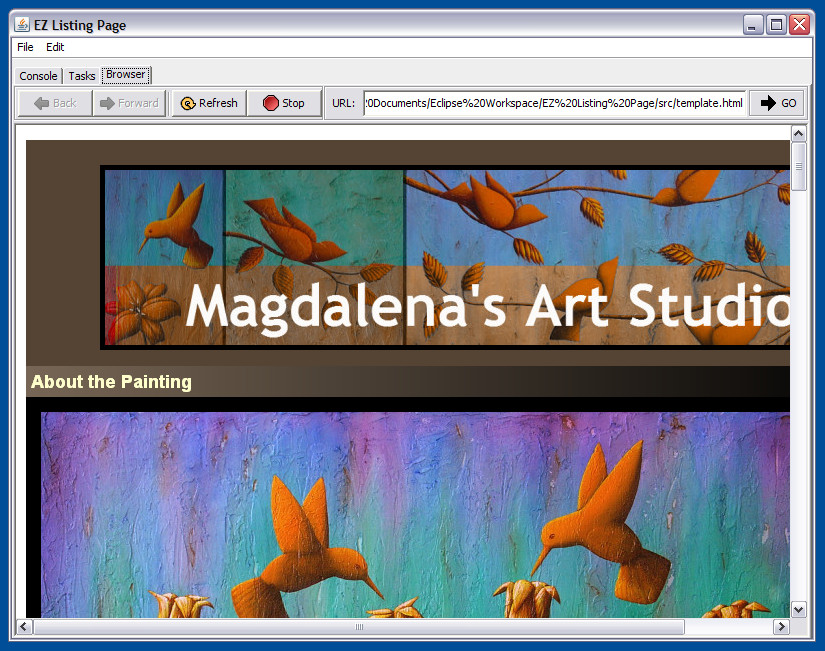Click the horizontal scrollbar left arrow

[x=25, y=627]
